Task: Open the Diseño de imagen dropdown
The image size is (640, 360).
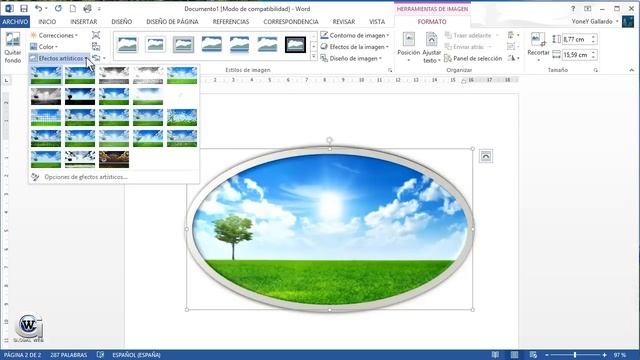Action: (351, 58)
